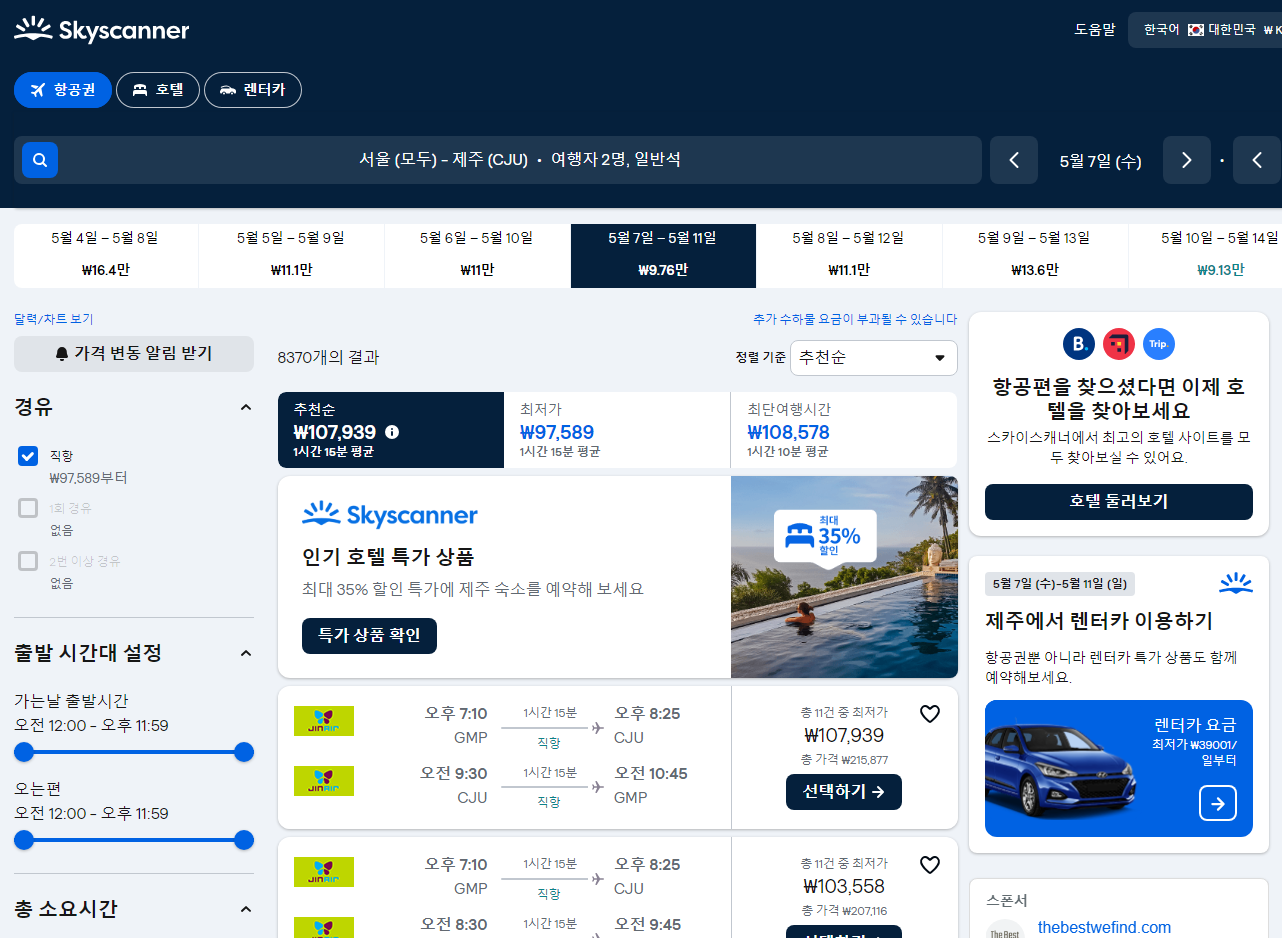Viewport: 1282px width, 938px height.
Task: Uncheck the 직항 (direct) filter checkbox
Action: pos(27,456)
